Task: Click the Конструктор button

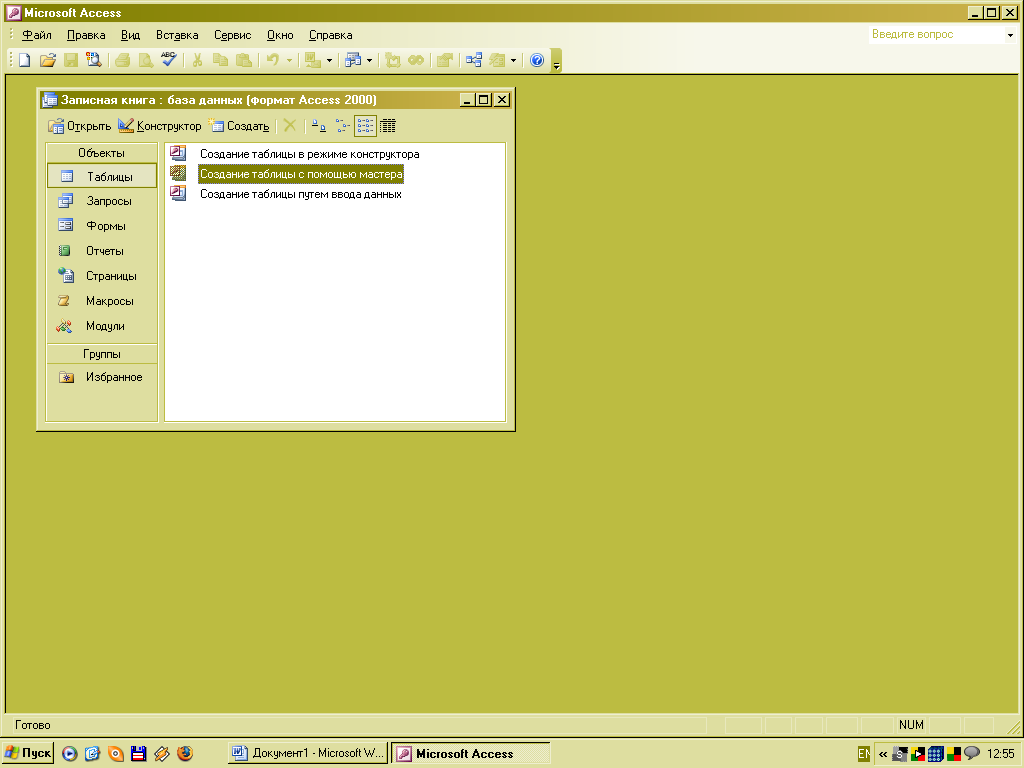Action: [160, 126]
